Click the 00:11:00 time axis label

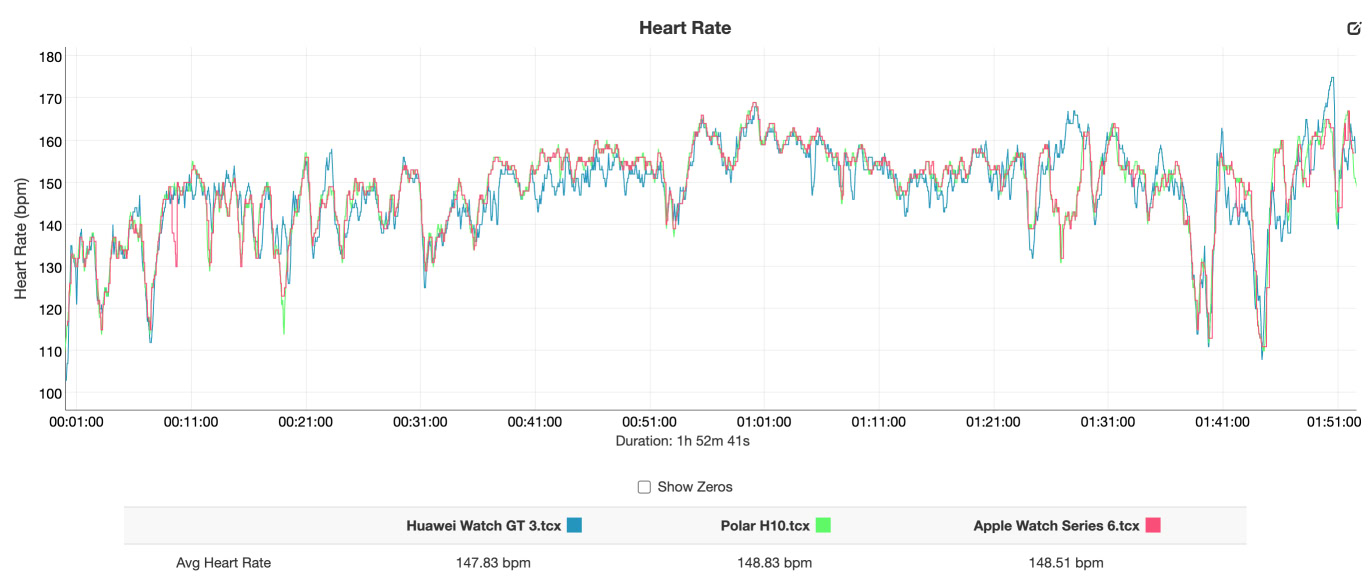pyautogui.click(x=191, y=422)
